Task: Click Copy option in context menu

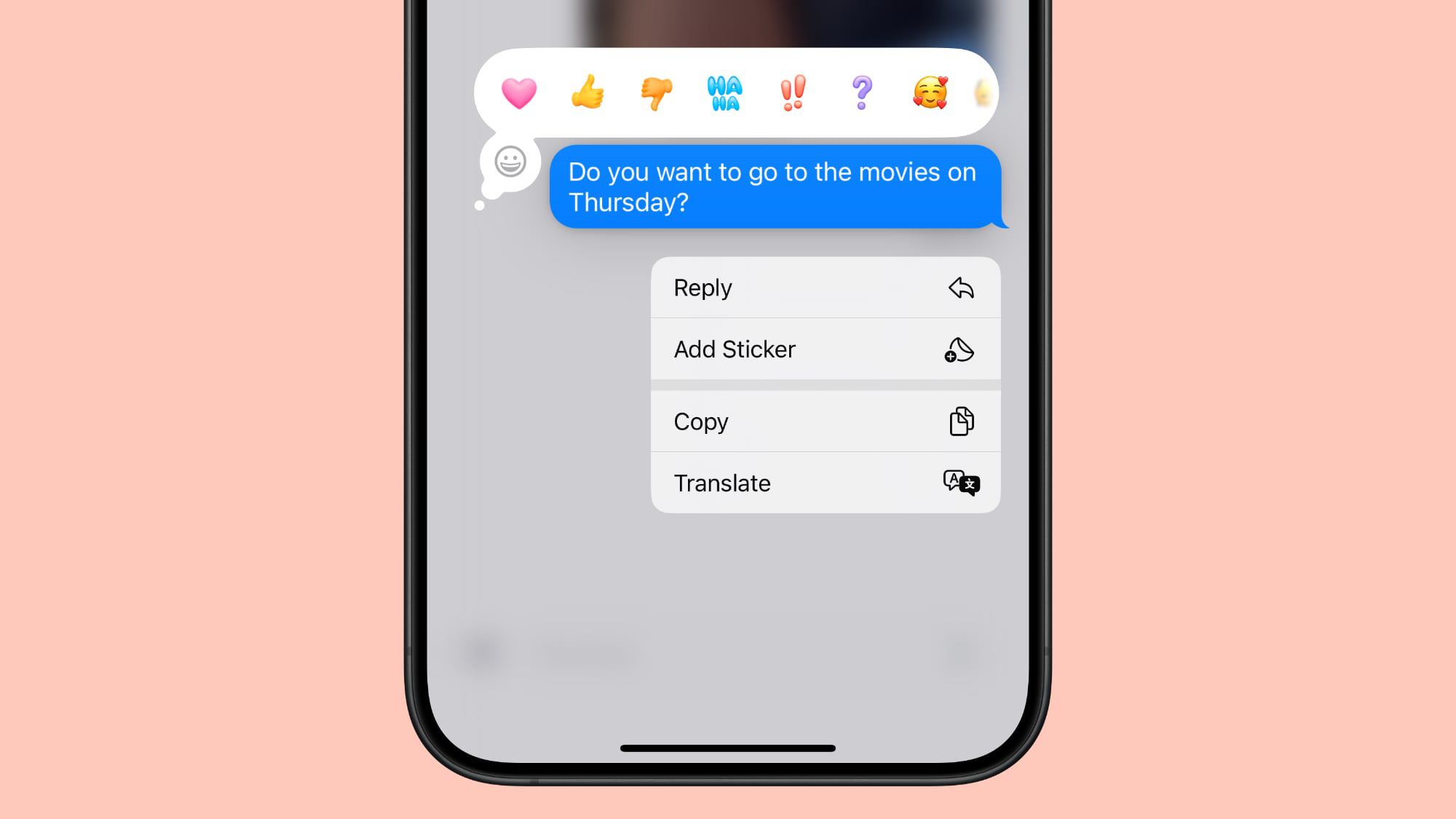Action: point(826,421)
